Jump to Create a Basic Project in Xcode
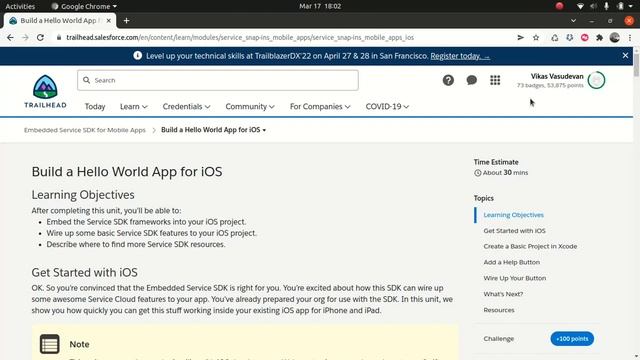Screen dimensions: 640x360 pos(530,246)
